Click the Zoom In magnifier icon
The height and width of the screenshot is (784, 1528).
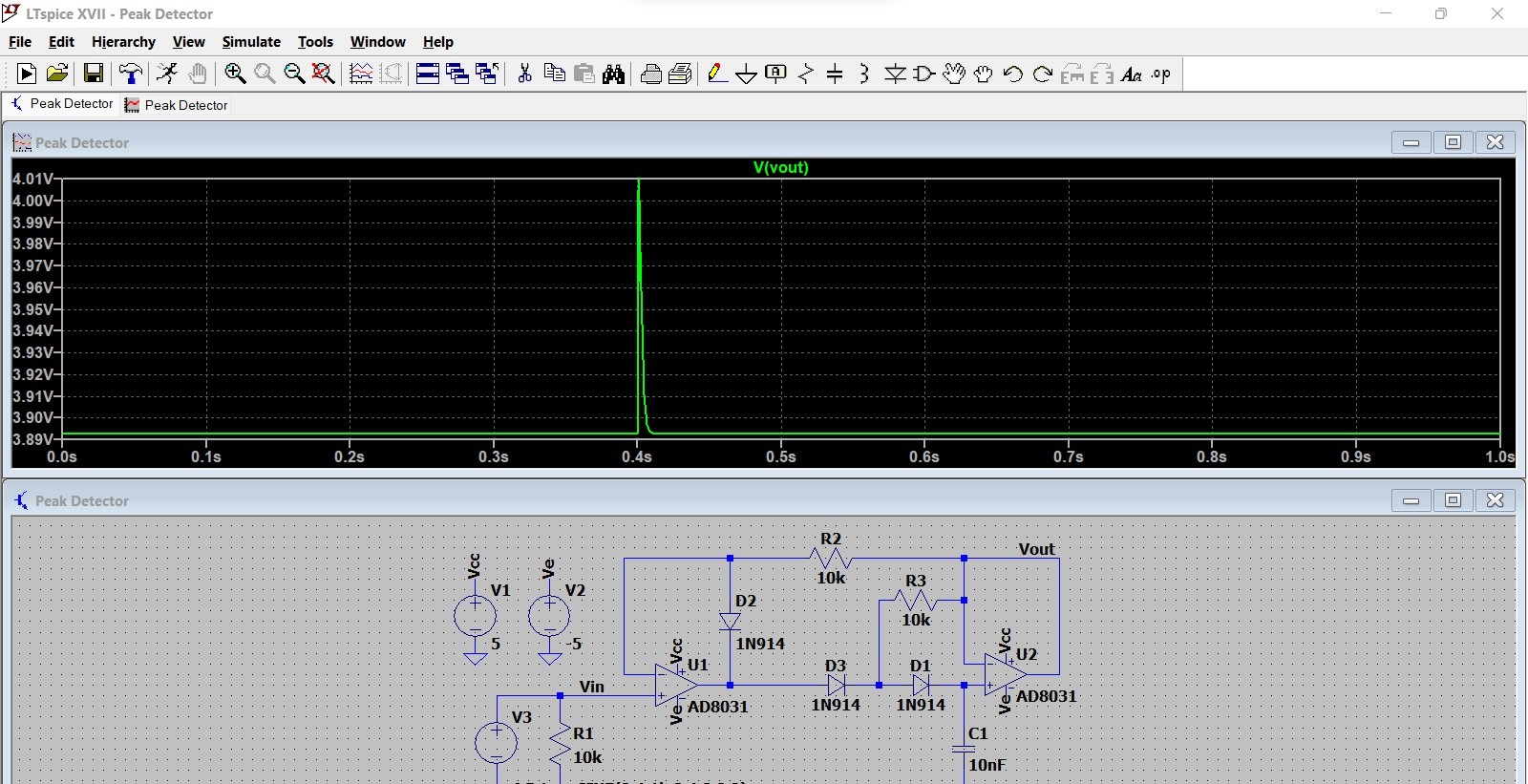[235, 74]
